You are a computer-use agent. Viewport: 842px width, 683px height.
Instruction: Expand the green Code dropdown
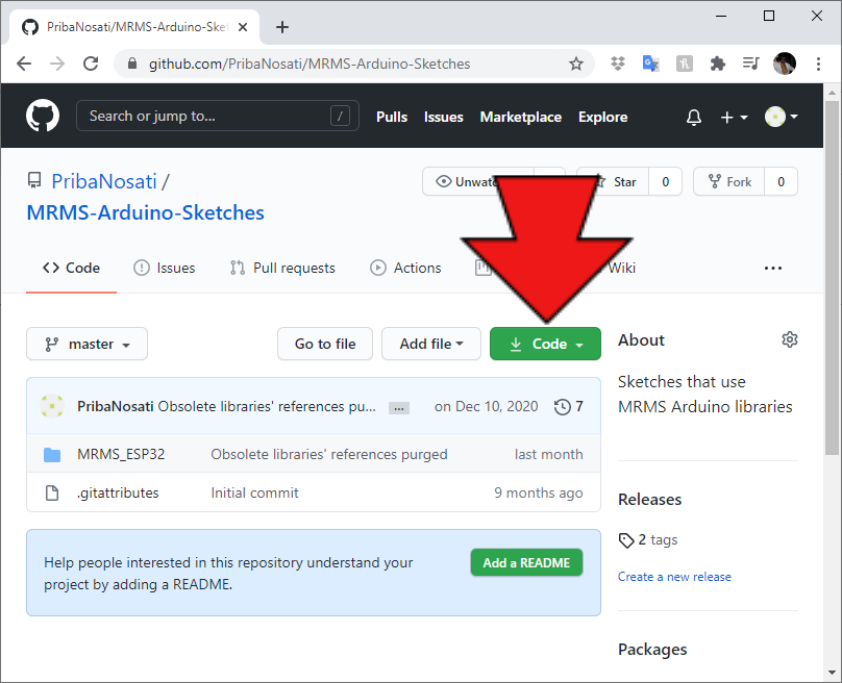pos(545,344)
